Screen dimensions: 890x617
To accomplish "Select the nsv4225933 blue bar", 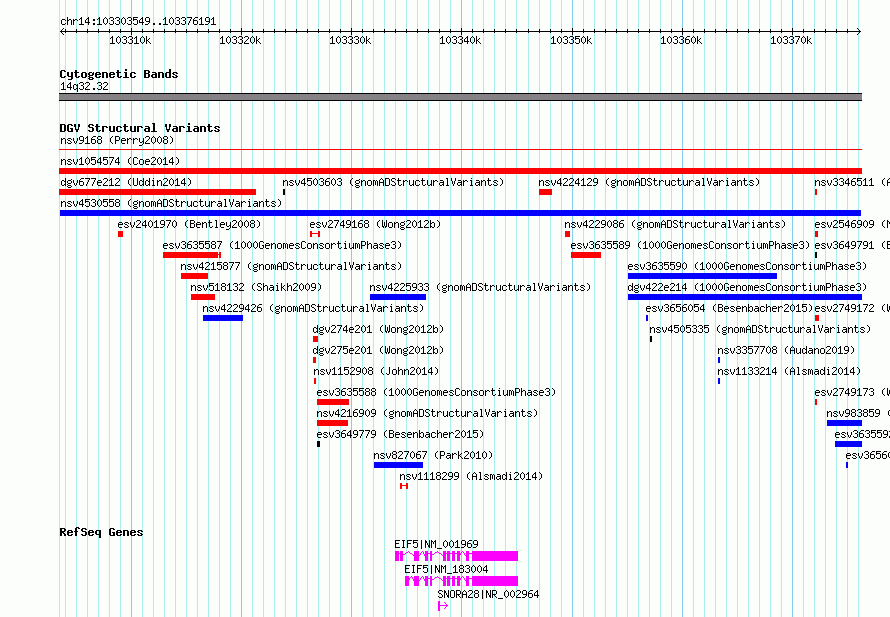I will coord(398,297).
